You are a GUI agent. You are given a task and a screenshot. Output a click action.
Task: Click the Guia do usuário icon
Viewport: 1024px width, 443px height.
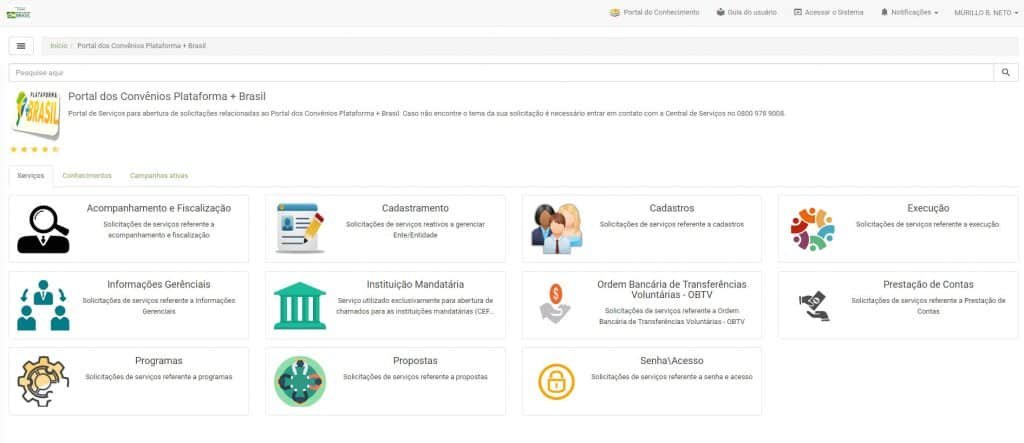720,12
